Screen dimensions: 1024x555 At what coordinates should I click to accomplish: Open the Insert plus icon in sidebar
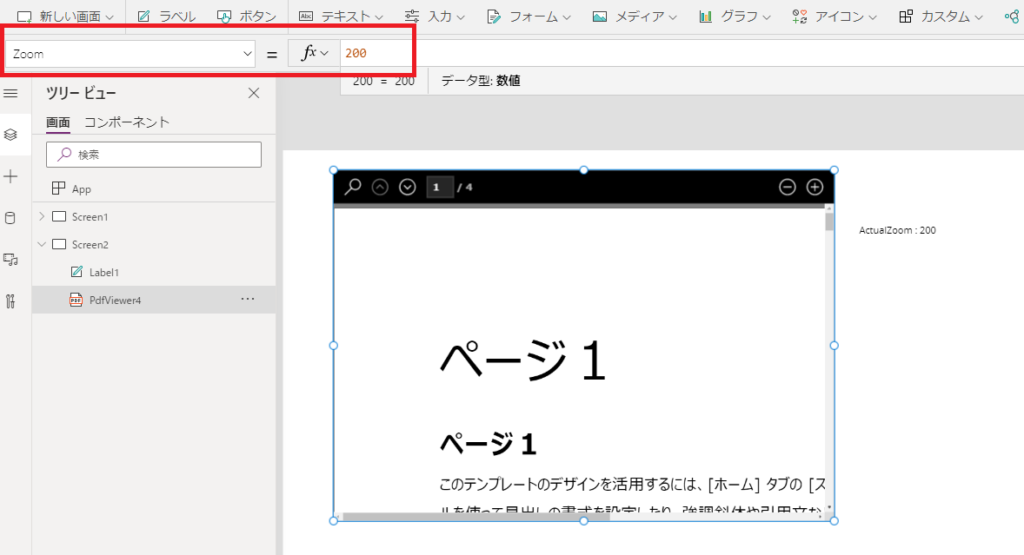[x=10, y=176]
